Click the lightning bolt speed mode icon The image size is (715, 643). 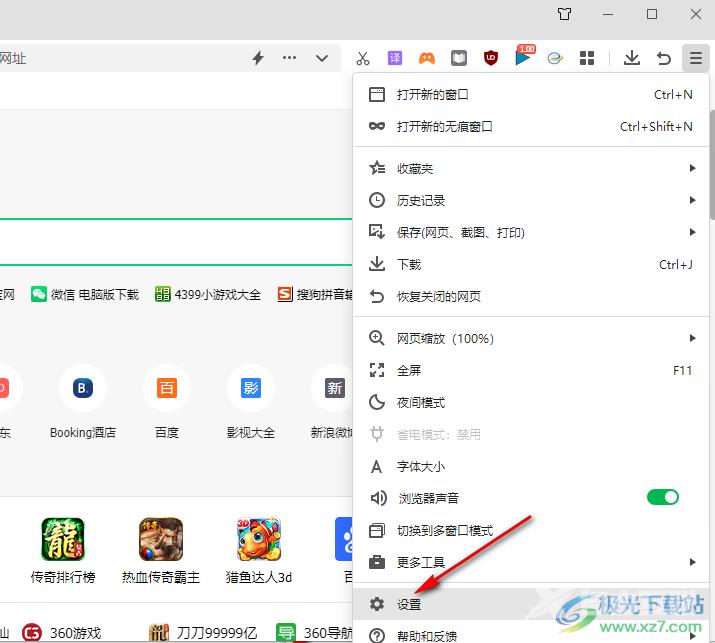tap(258, 58)
